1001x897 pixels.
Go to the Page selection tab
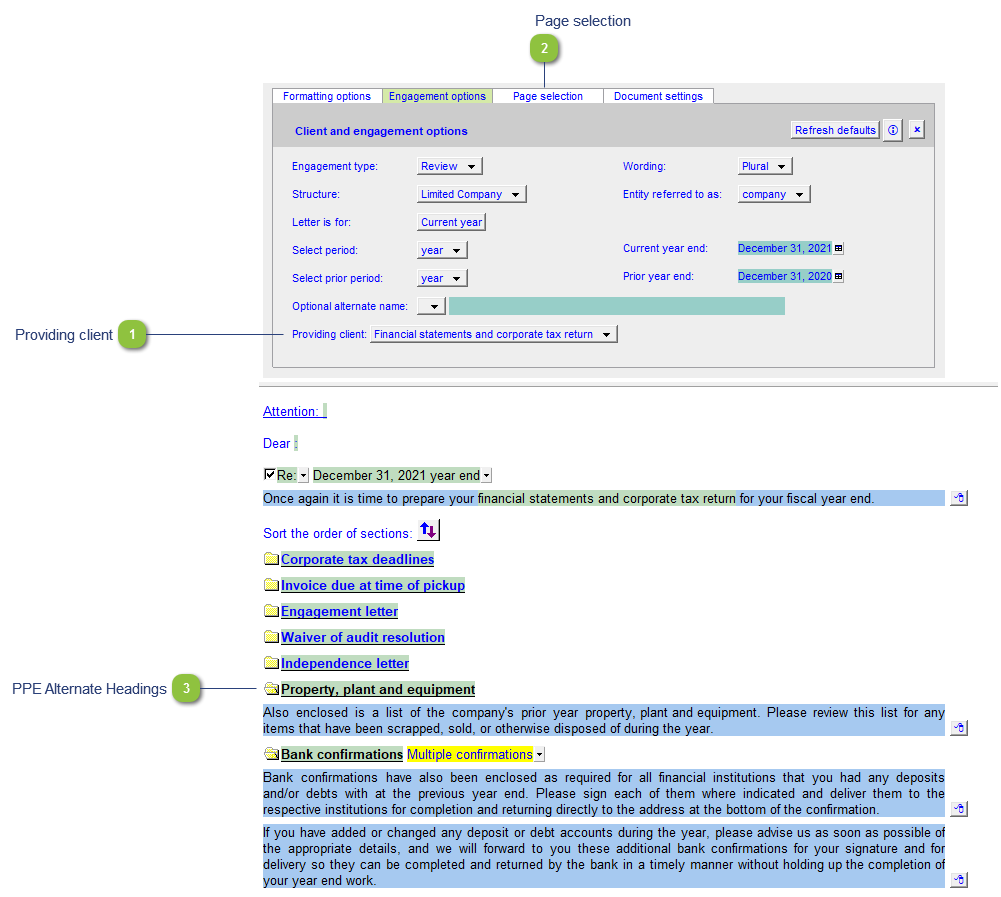click(x=548, y=96)
